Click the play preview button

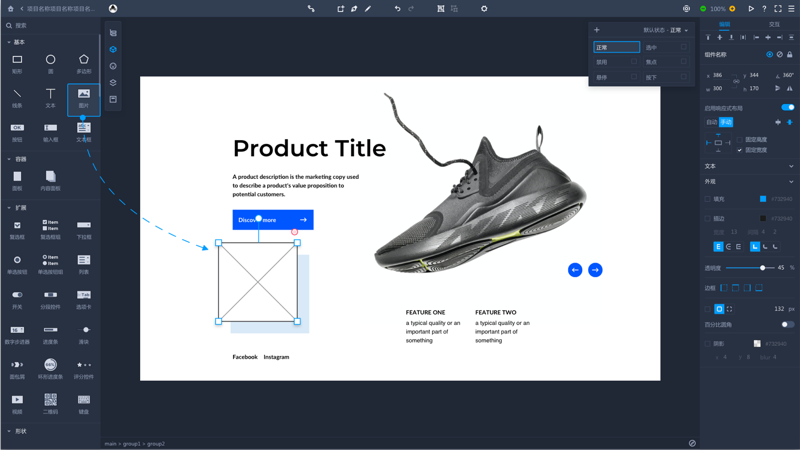pos(751,9)
